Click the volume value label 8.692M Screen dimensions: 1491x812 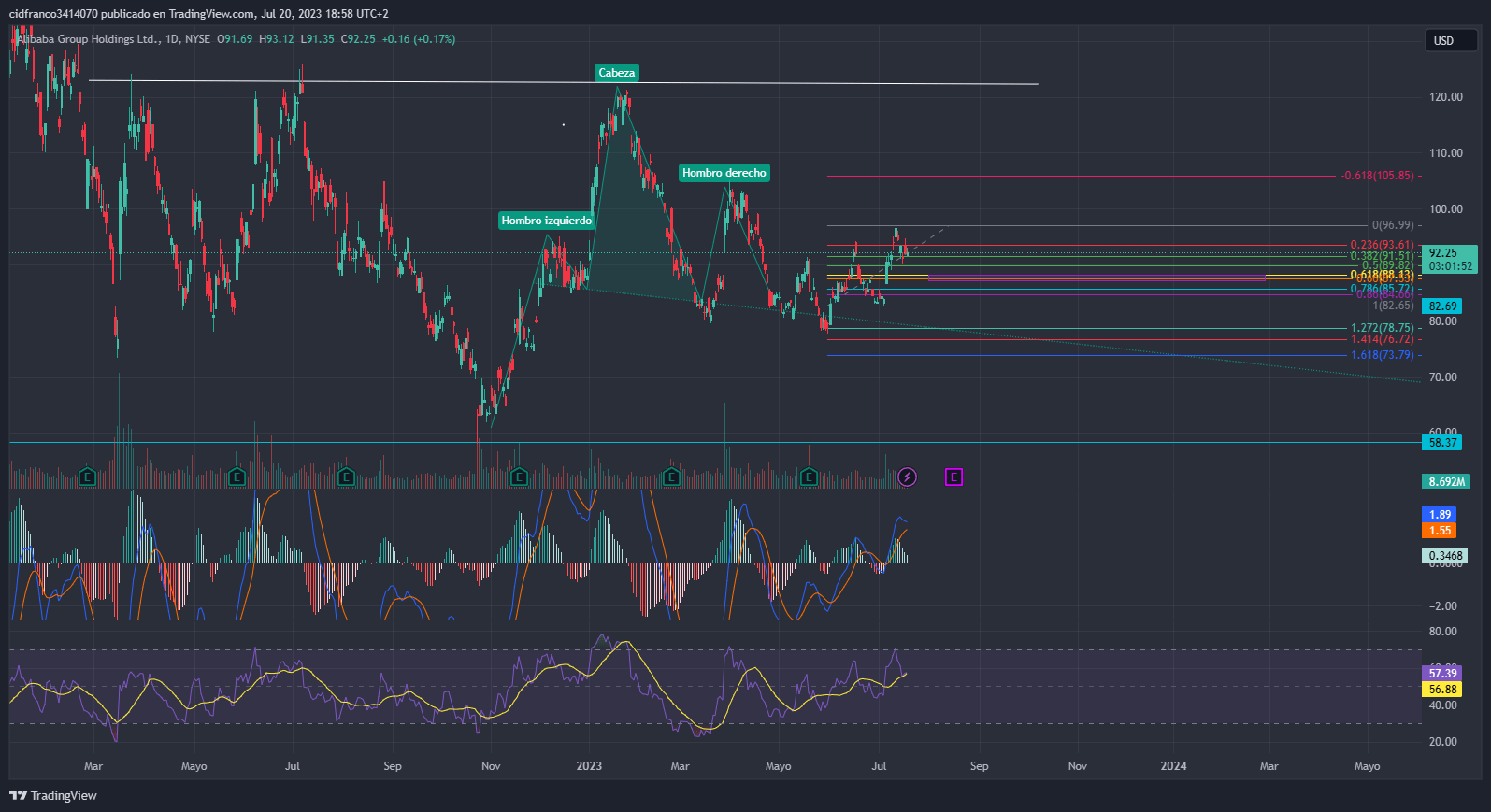1446,482
